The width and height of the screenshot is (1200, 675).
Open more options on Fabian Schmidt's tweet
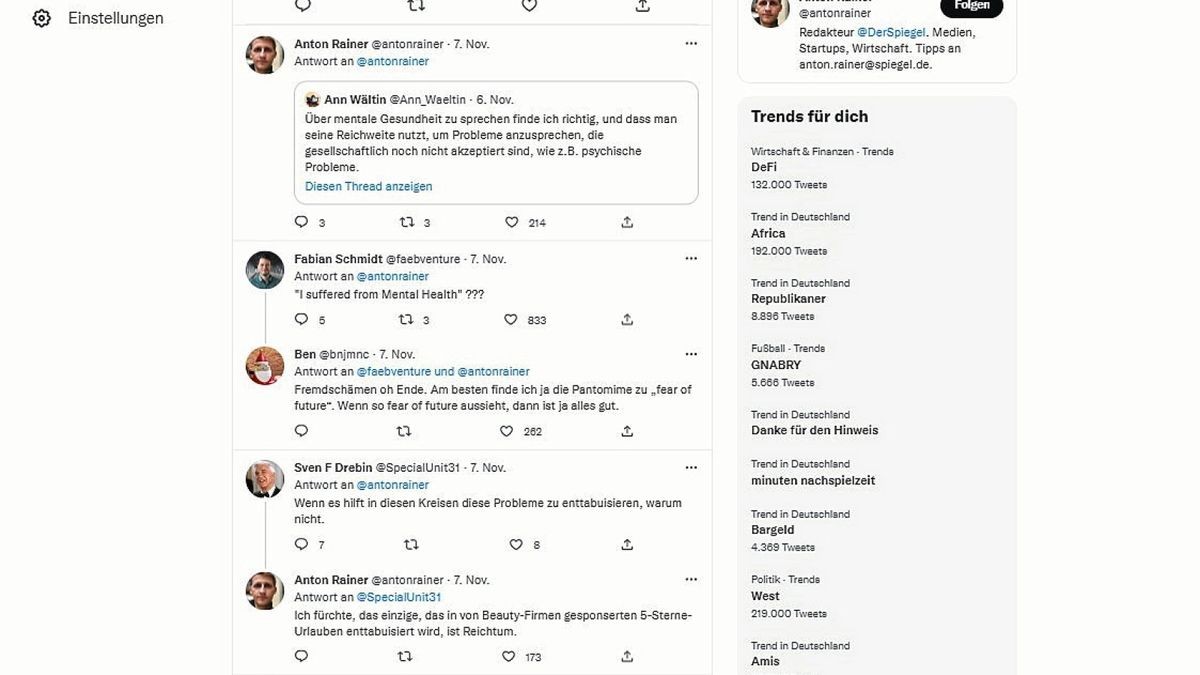coord(691,259)
